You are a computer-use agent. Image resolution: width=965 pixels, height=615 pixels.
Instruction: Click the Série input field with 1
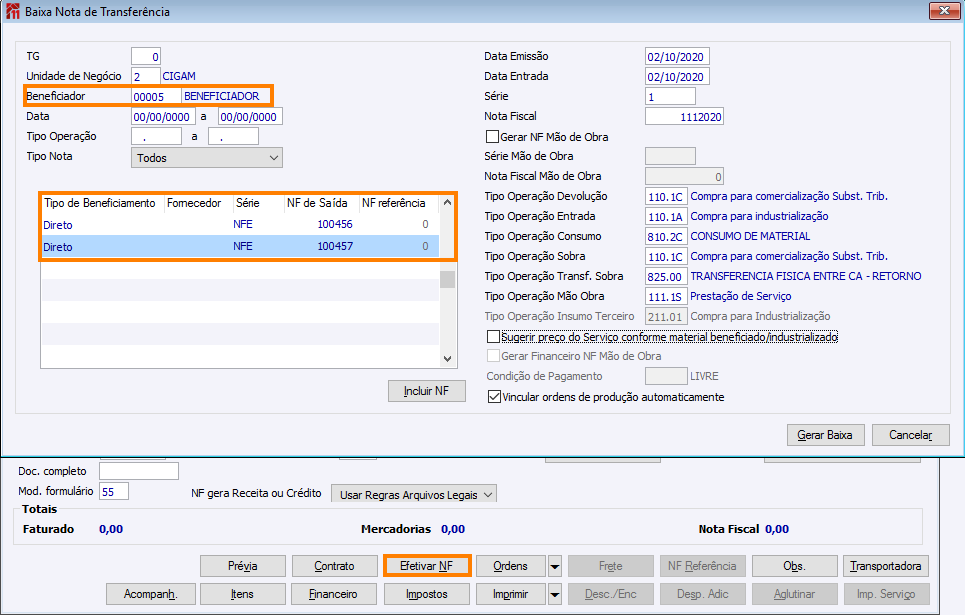point(670,97)
